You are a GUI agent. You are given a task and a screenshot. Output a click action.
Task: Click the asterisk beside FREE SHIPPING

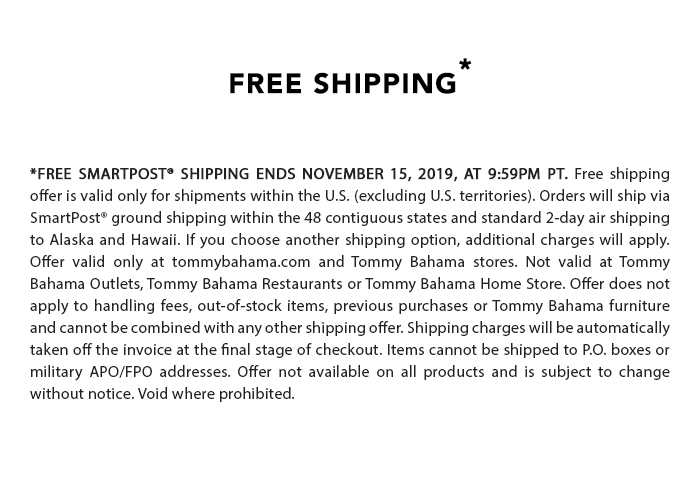point(465,66)
